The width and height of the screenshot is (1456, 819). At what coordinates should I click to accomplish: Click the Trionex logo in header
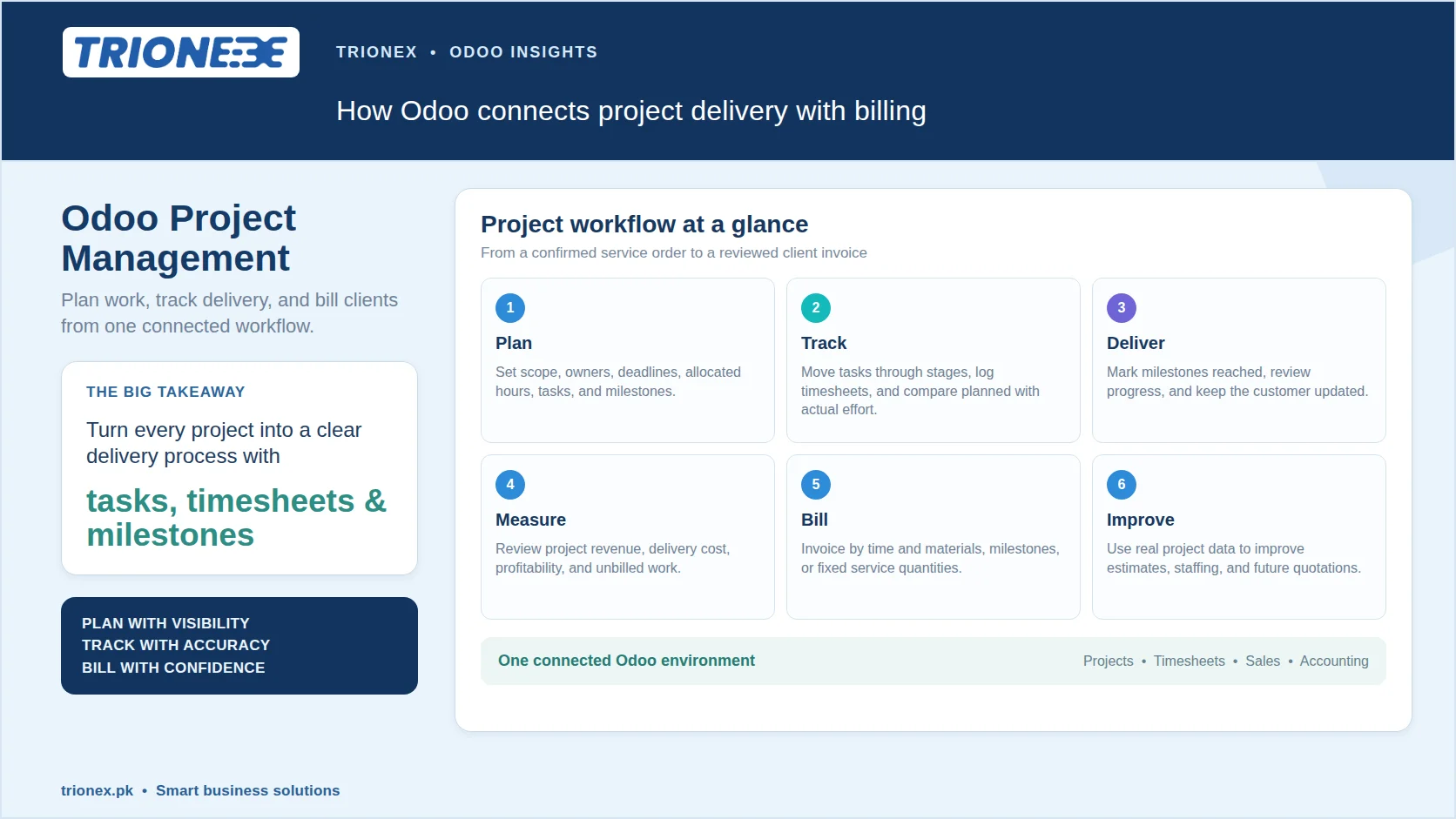(181, 52)
